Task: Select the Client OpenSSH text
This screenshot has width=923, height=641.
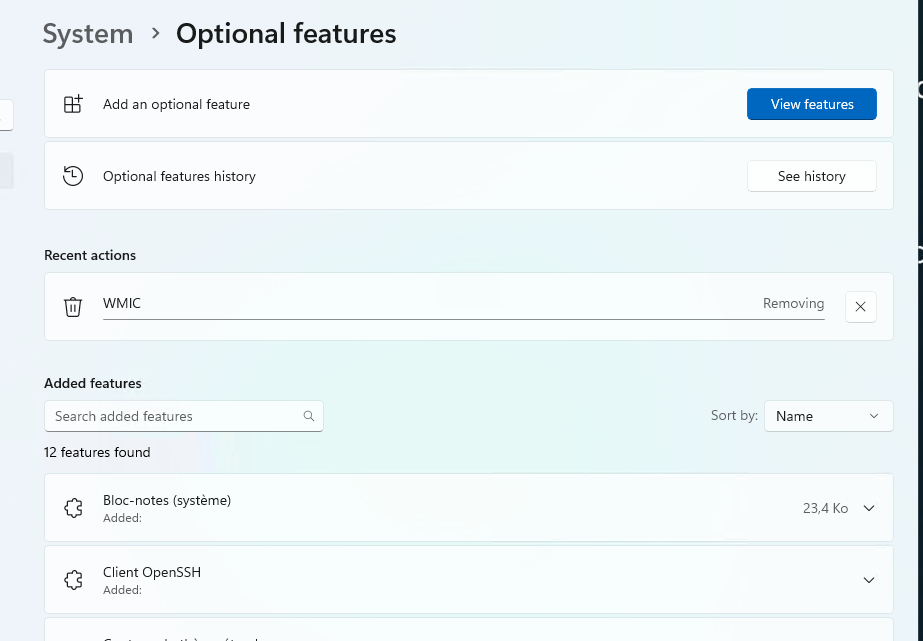Action: tap(152, 572)
